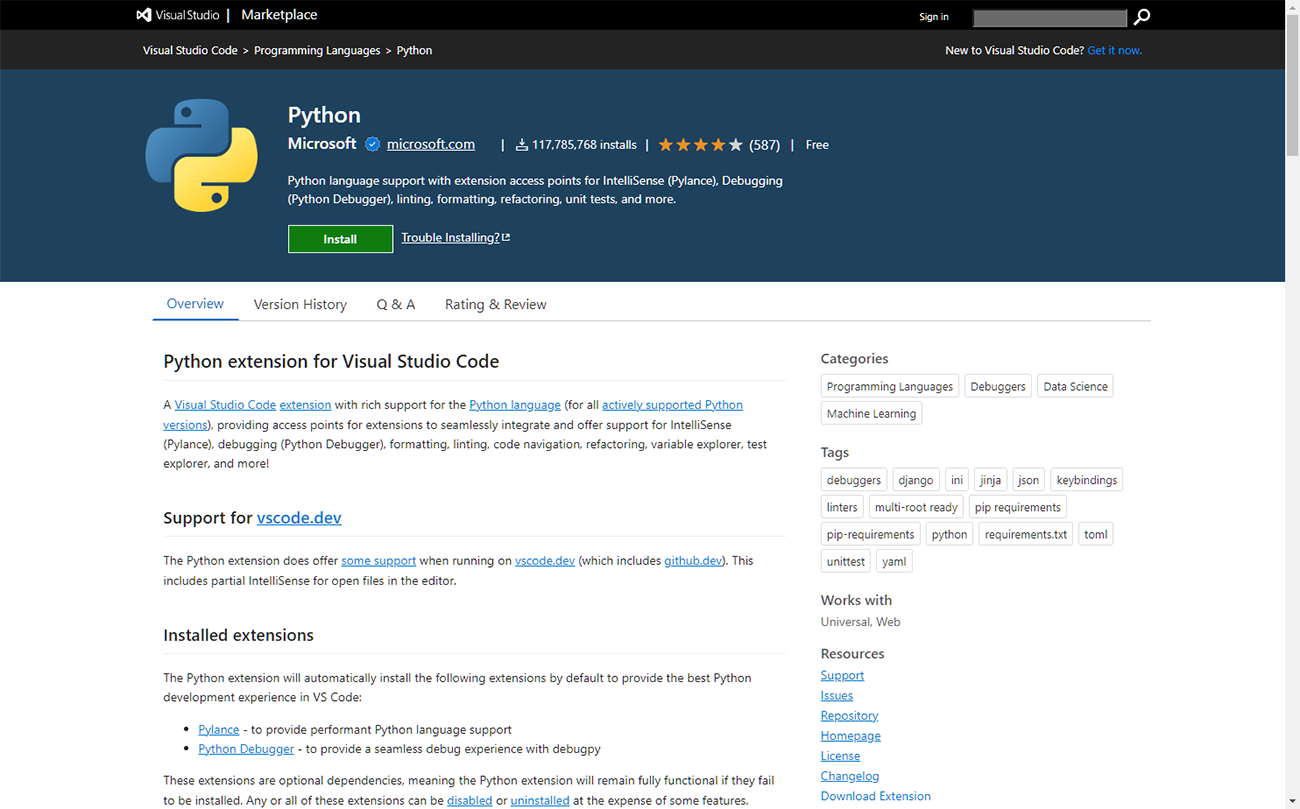The image size is (1300, 809).
Task: Click the installs download icon
Action: pos(521,145)
